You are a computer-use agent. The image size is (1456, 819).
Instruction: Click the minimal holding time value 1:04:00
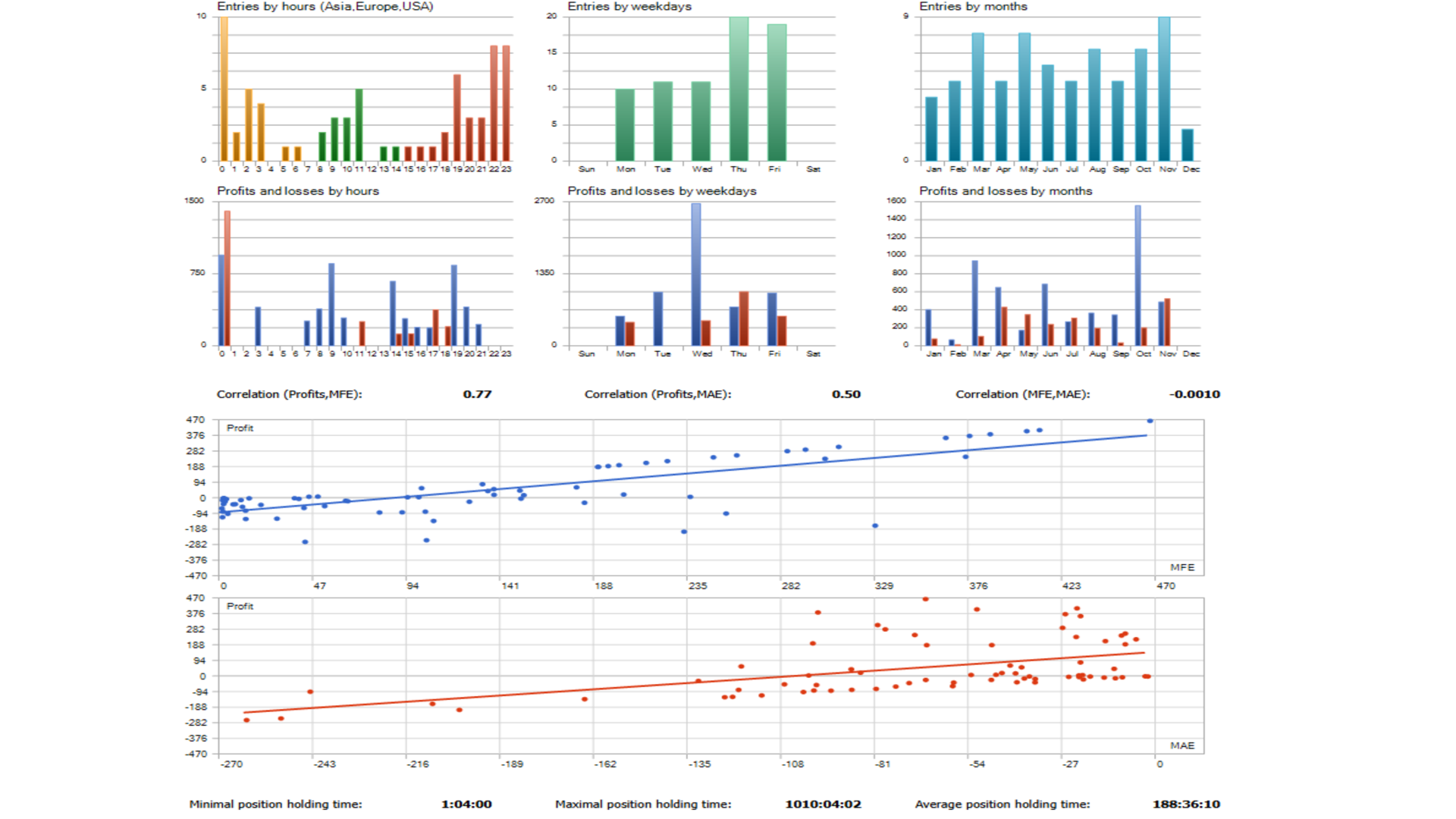(x=466, y=804)
